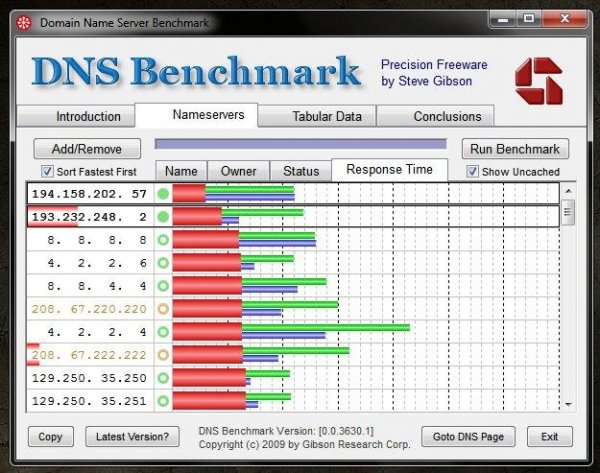Screen dimensions: 600x473
Task: Click the Add/Remove button
Action: 87,148
